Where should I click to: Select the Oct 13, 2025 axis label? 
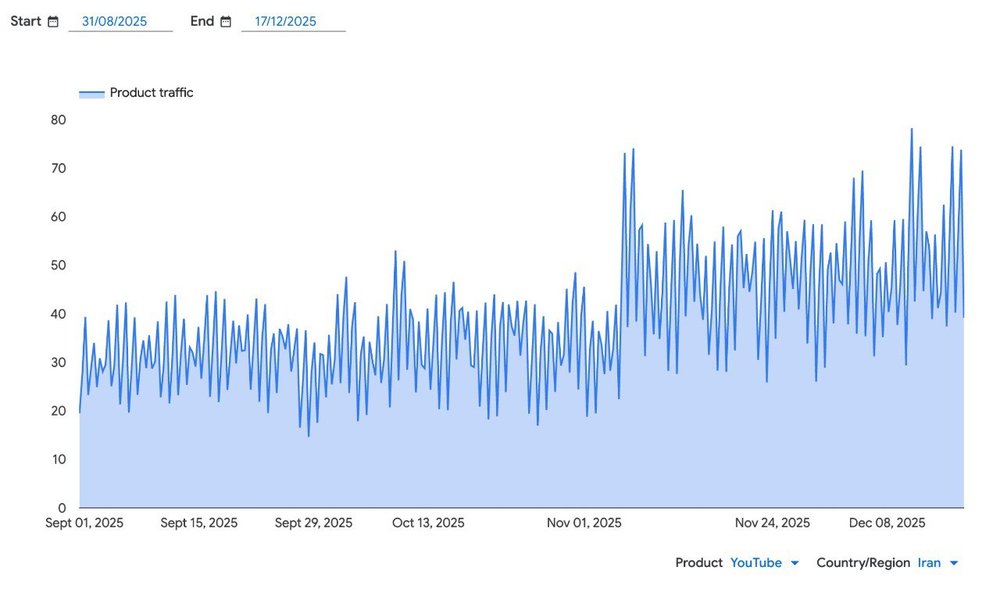pos(428,523)
